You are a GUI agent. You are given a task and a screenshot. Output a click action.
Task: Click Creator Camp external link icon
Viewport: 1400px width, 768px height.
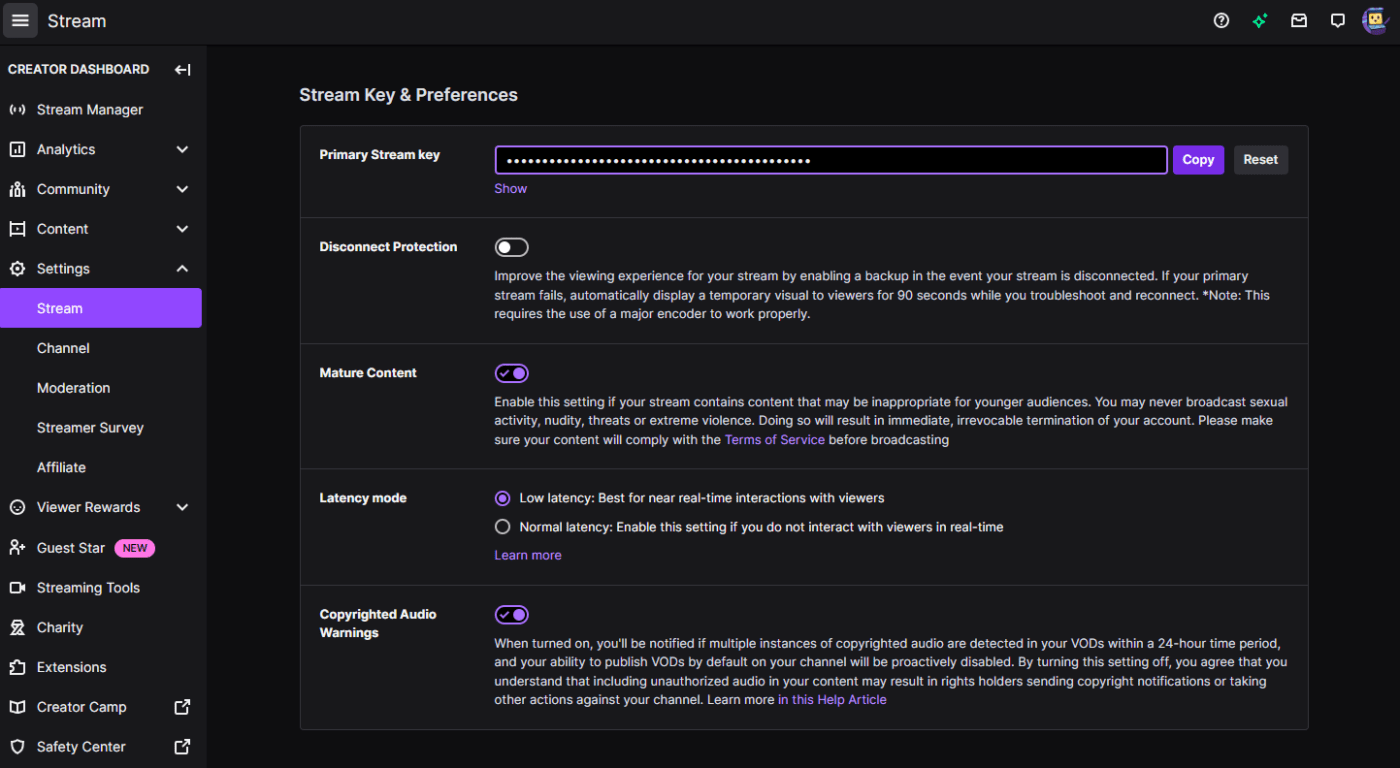pos(182,707)
